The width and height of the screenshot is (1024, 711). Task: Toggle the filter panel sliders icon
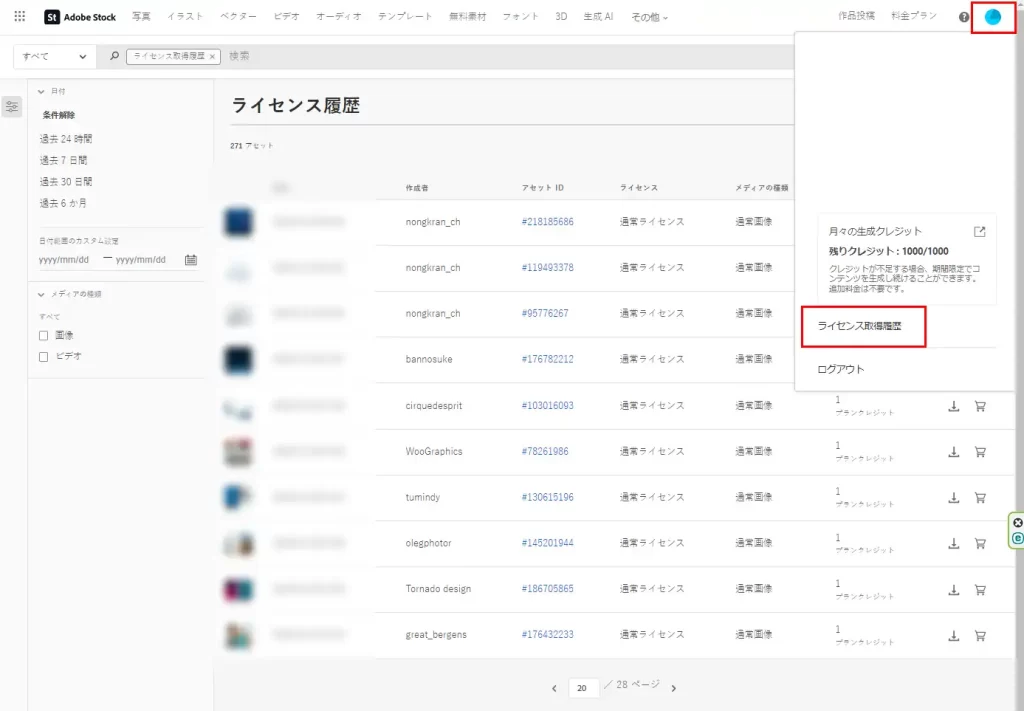[x=12, y=106]
